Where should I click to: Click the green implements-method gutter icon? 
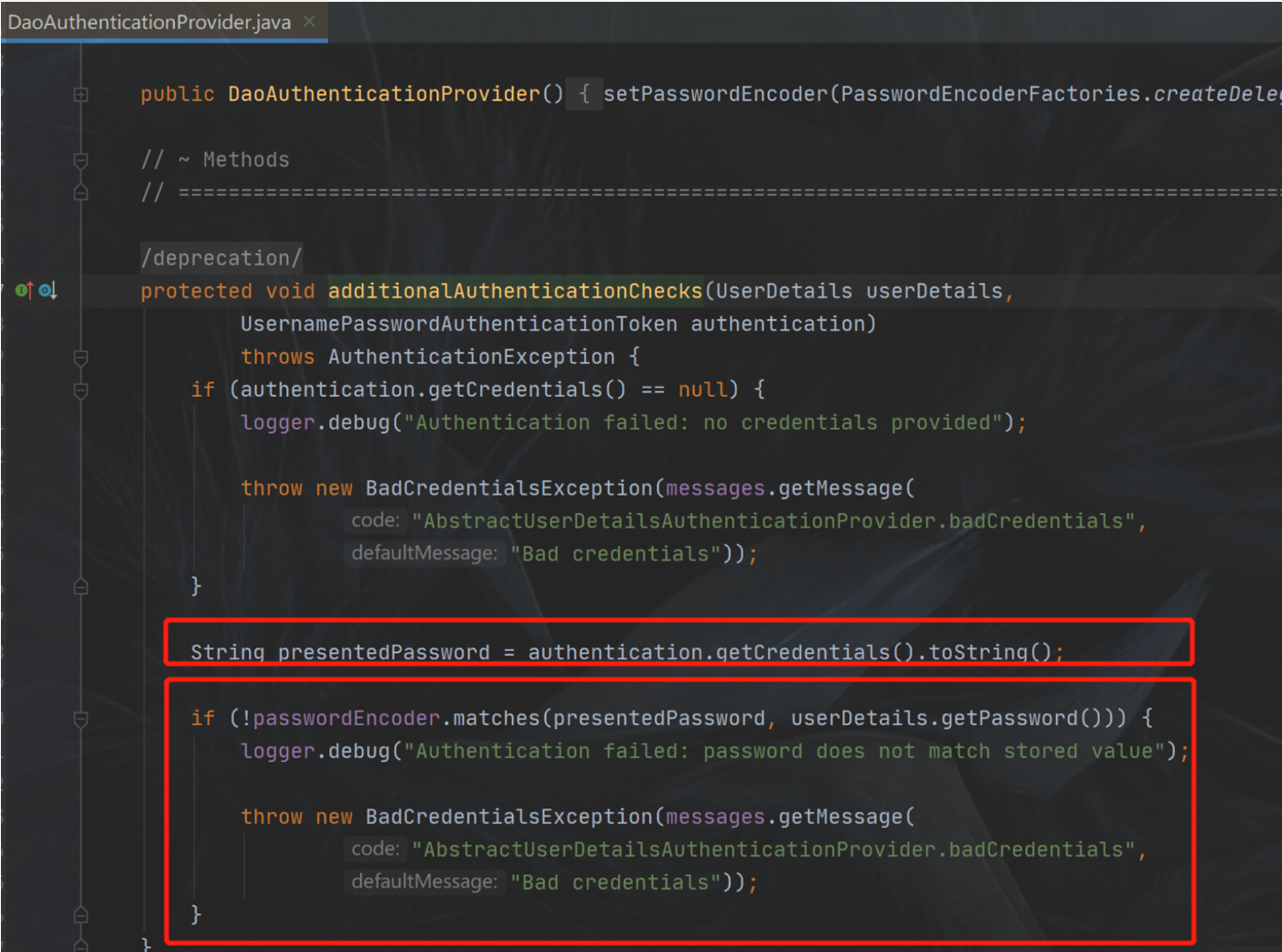pyautogui.click(x=23, y=291)
